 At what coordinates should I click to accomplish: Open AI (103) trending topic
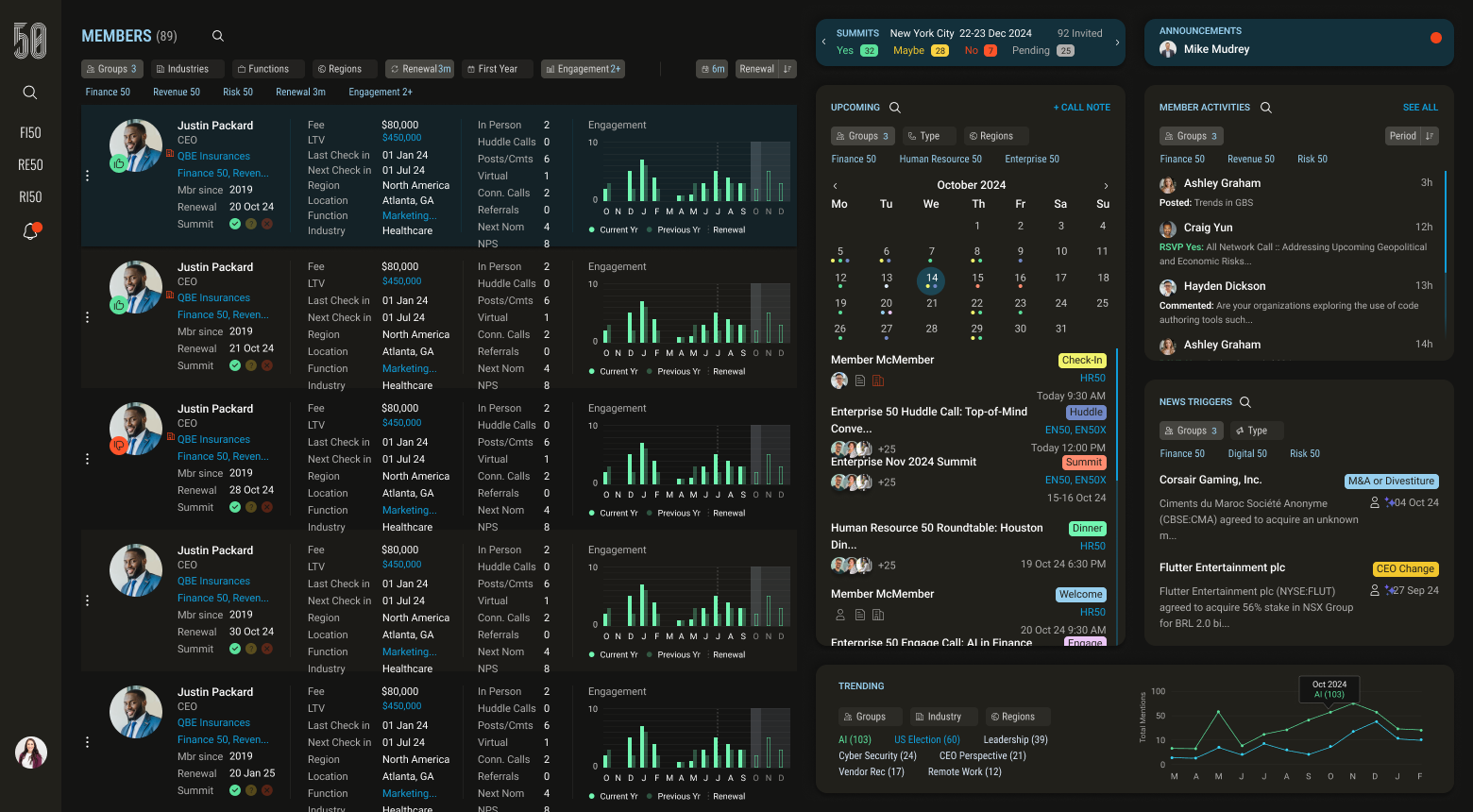pyautogui.click(x=855, y=740)
